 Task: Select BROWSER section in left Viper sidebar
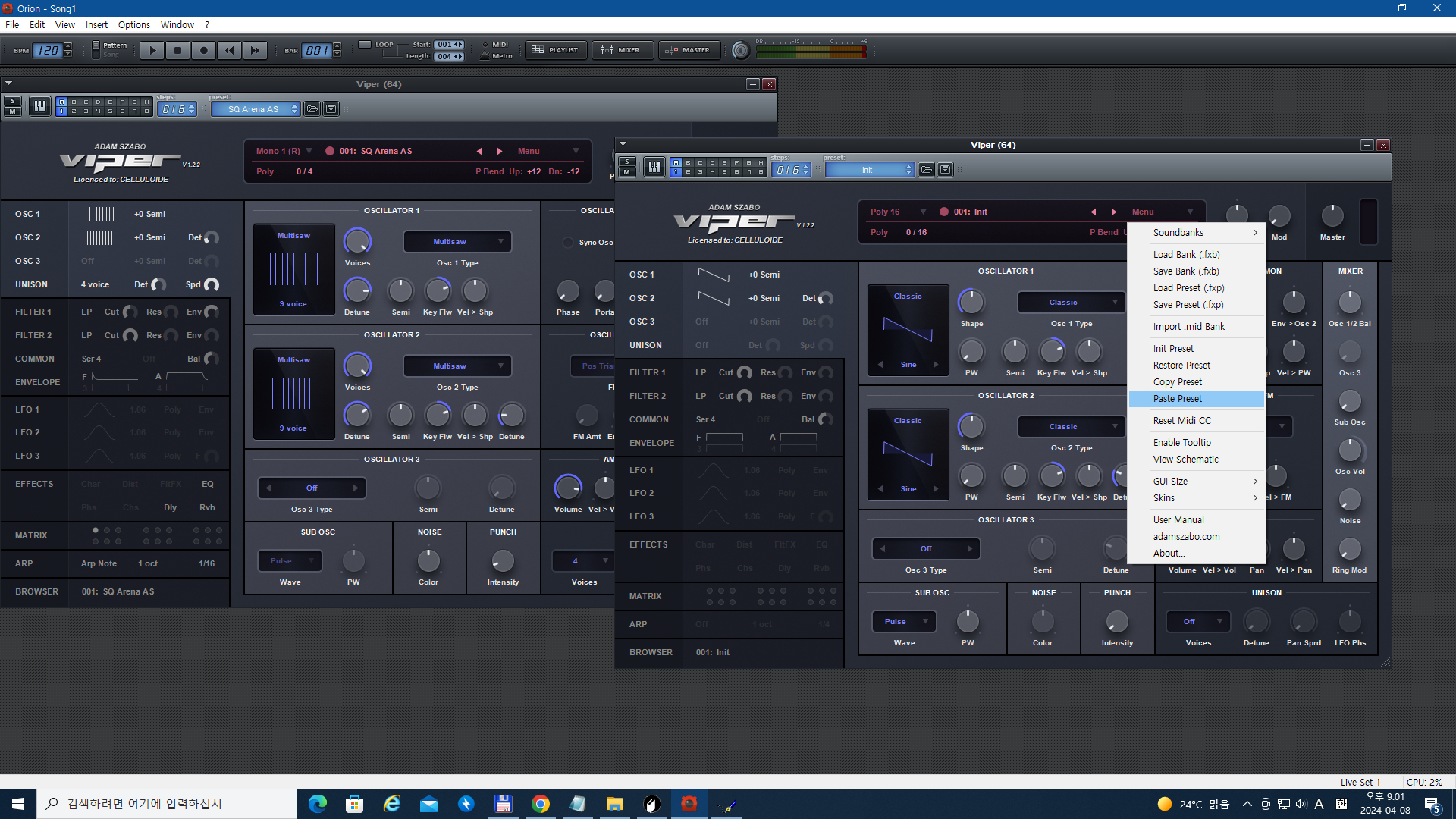click(36, 592)
